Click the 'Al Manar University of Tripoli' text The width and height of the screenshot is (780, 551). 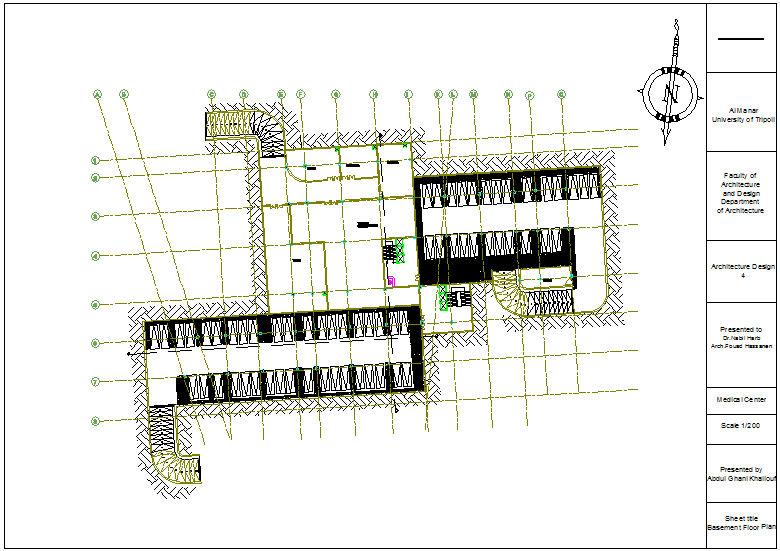point(743,115)
